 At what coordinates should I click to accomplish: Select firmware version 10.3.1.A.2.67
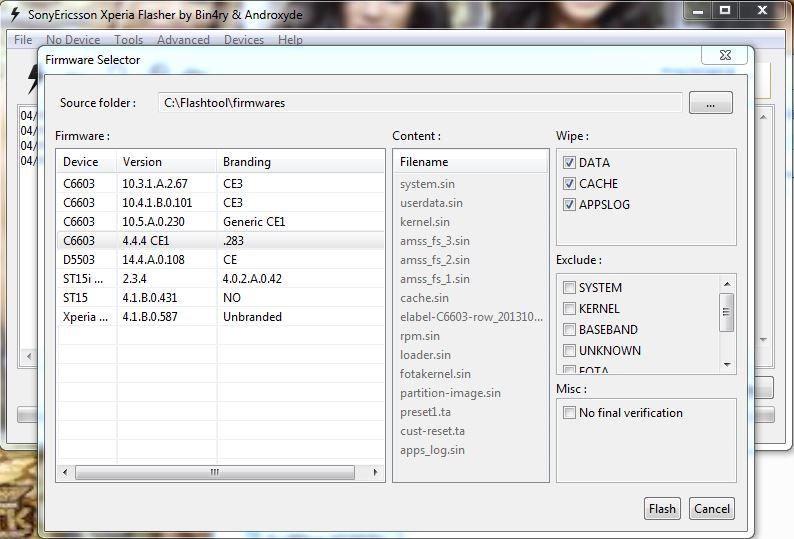pyautogui.click(x=221, y=183)
